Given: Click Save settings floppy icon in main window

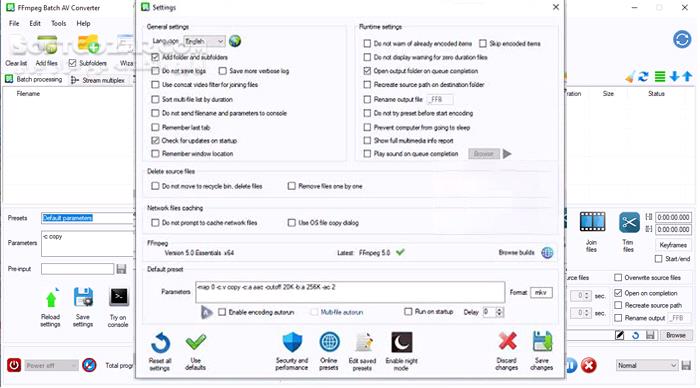Looking at the screenshot, I should point(83,298).
